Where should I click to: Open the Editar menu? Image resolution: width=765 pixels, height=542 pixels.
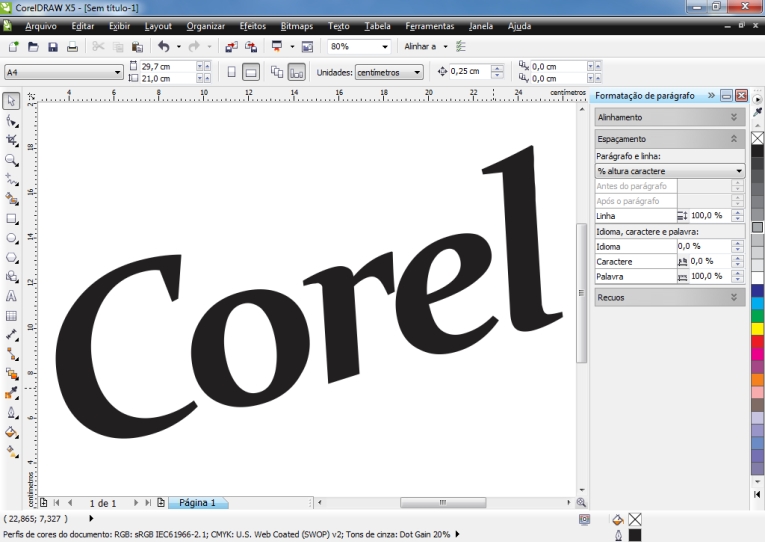82,26
